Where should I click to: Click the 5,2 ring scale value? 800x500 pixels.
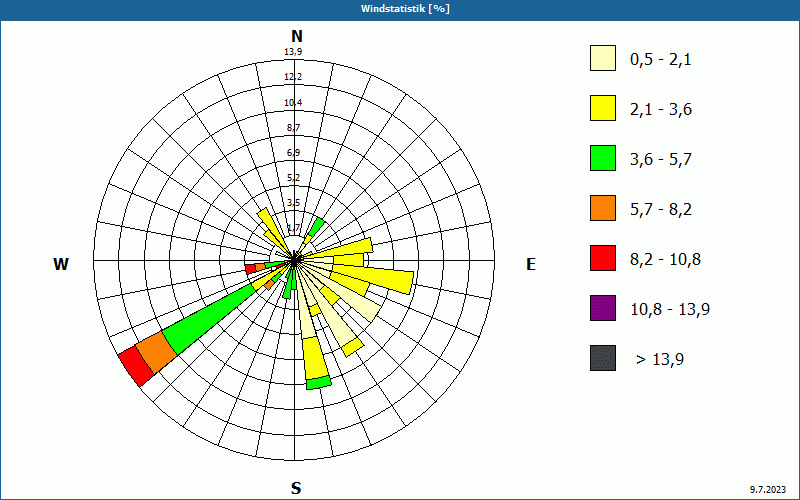click(293, 178)
